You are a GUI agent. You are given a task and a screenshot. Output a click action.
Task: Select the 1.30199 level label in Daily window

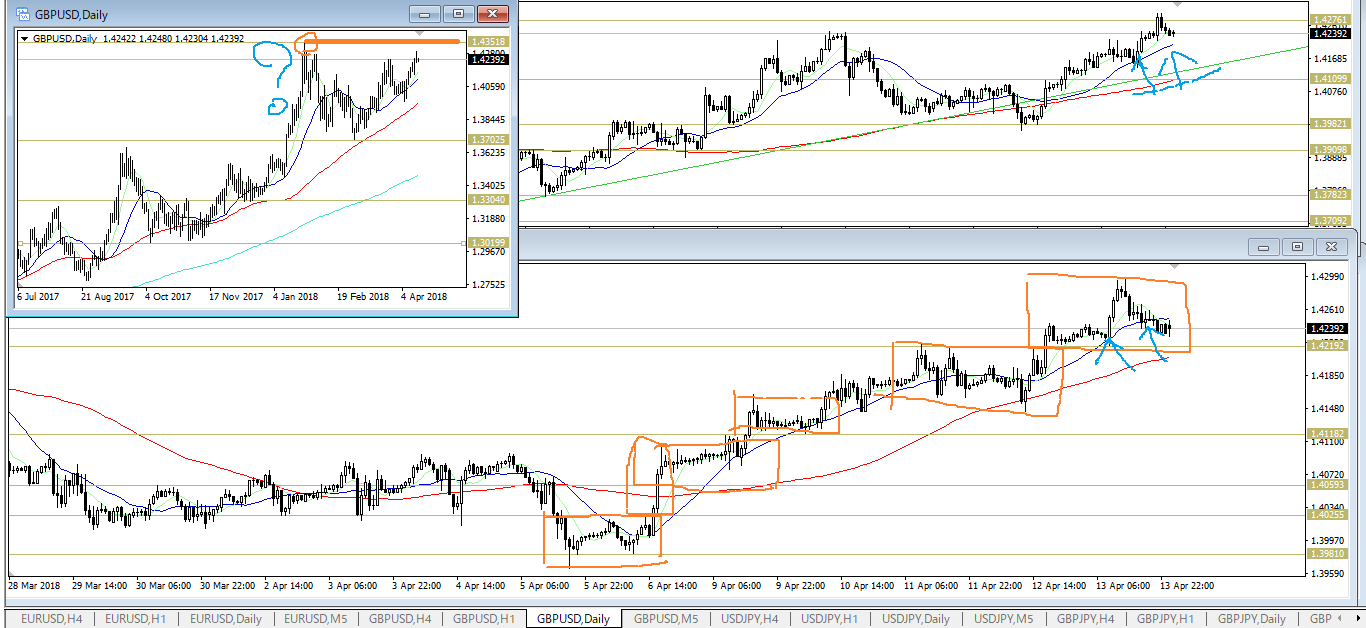click(x=488, y=242)
